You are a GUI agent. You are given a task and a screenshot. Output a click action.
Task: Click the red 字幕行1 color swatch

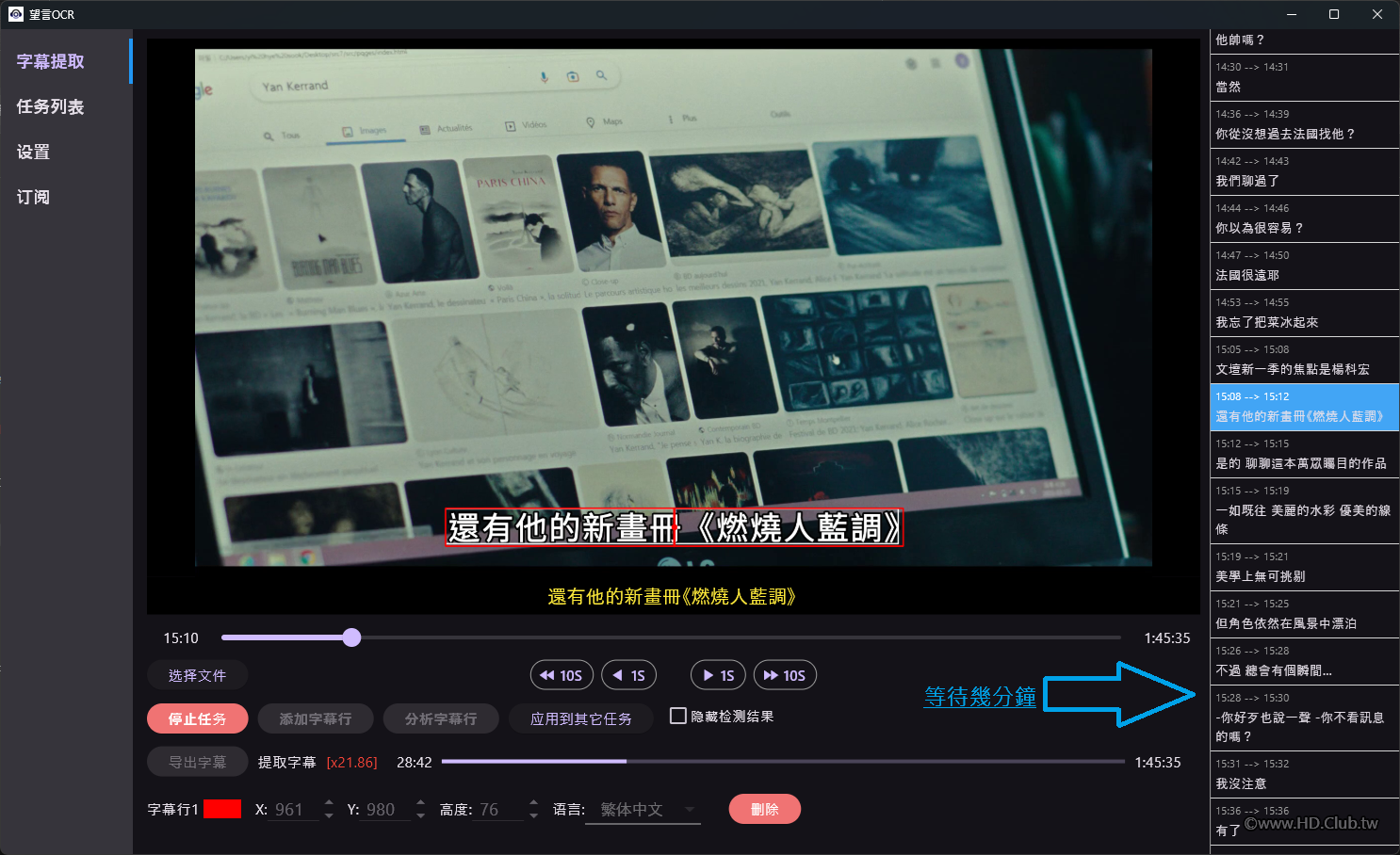tap(221, 809)
